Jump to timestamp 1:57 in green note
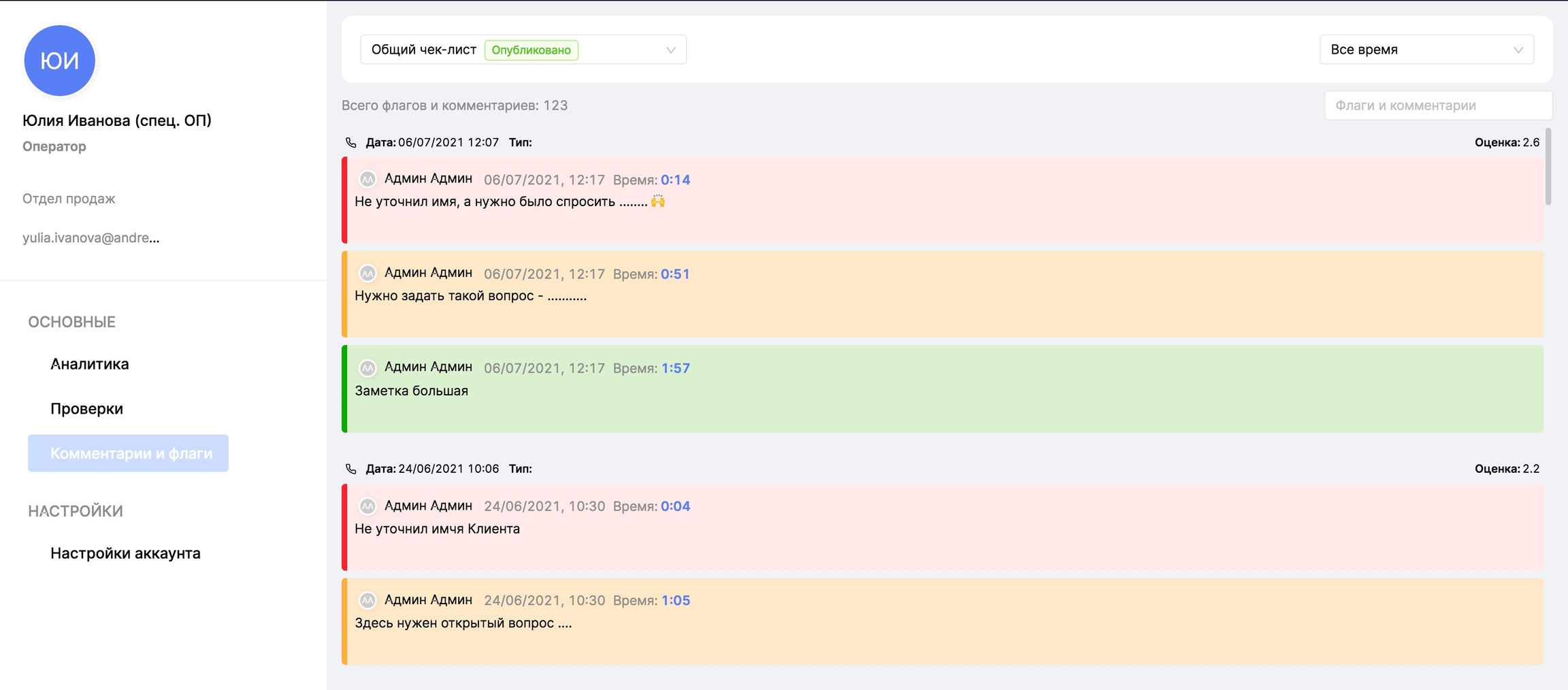 click(675, 368)
